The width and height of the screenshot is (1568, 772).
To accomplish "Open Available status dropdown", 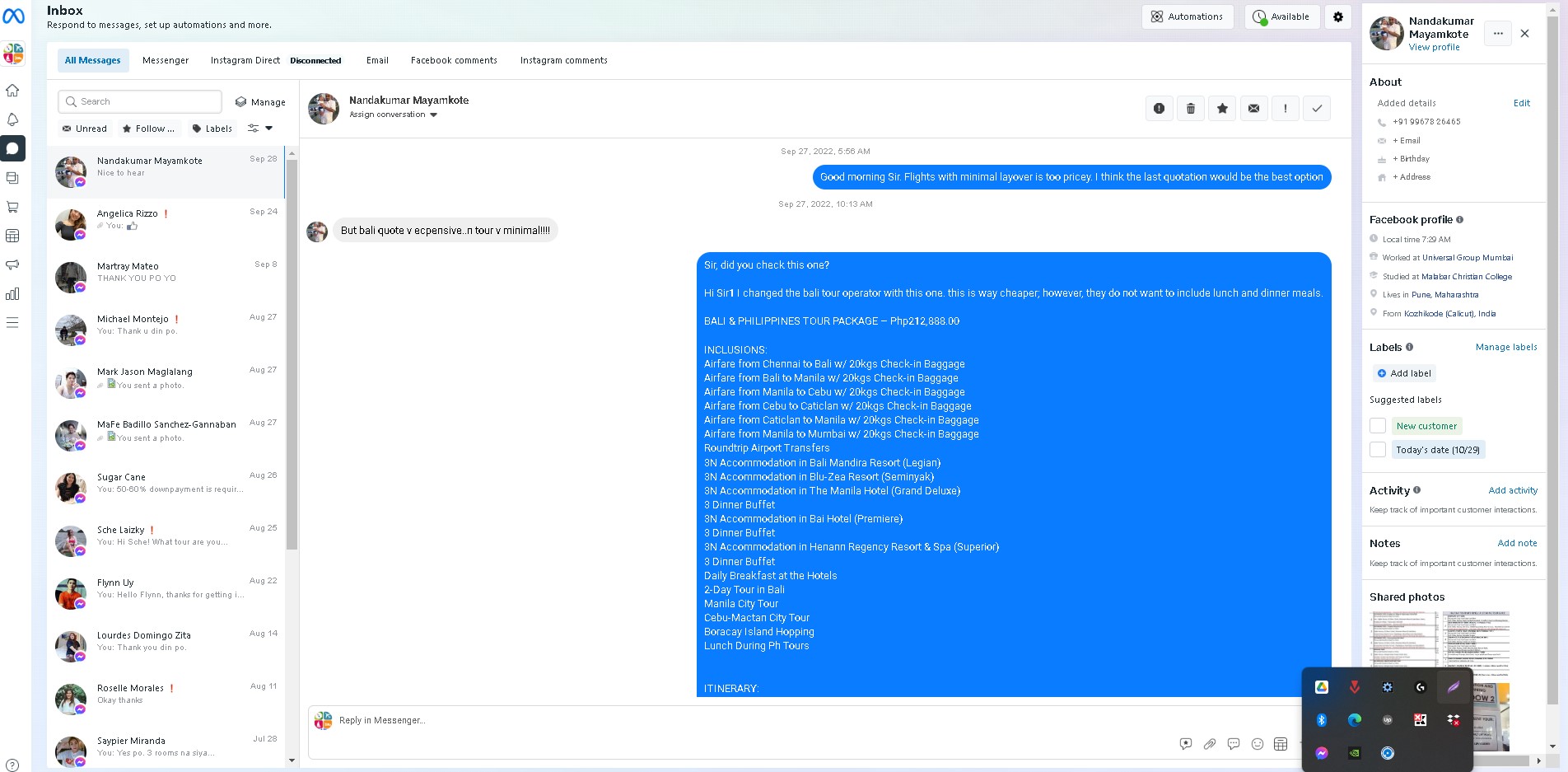I will 1282,16.
